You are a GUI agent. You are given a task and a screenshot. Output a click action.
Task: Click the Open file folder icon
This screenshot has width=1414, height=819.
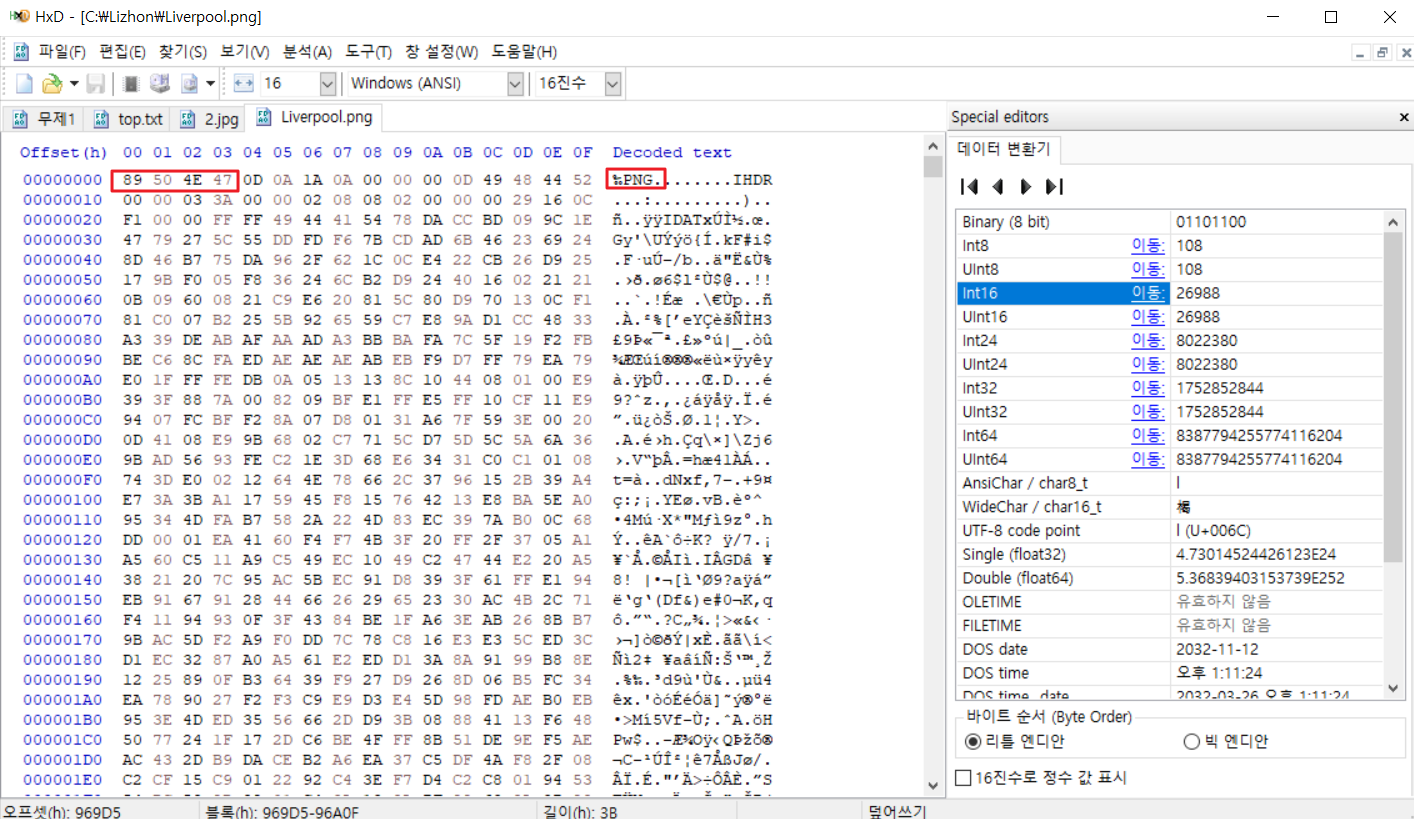click(x=52, y=84)
